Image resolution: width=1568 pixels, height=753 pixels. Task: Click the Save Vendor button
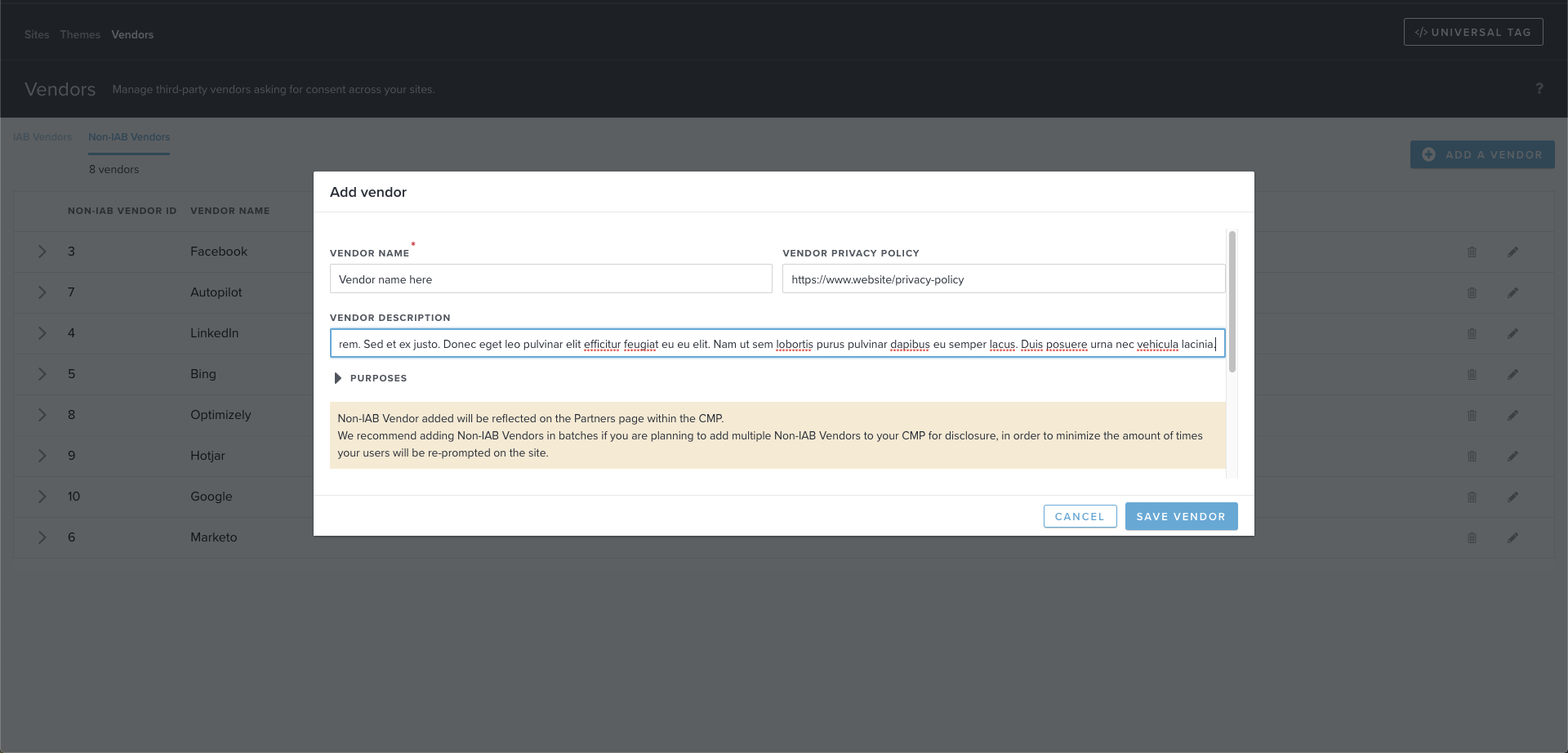1181,516
